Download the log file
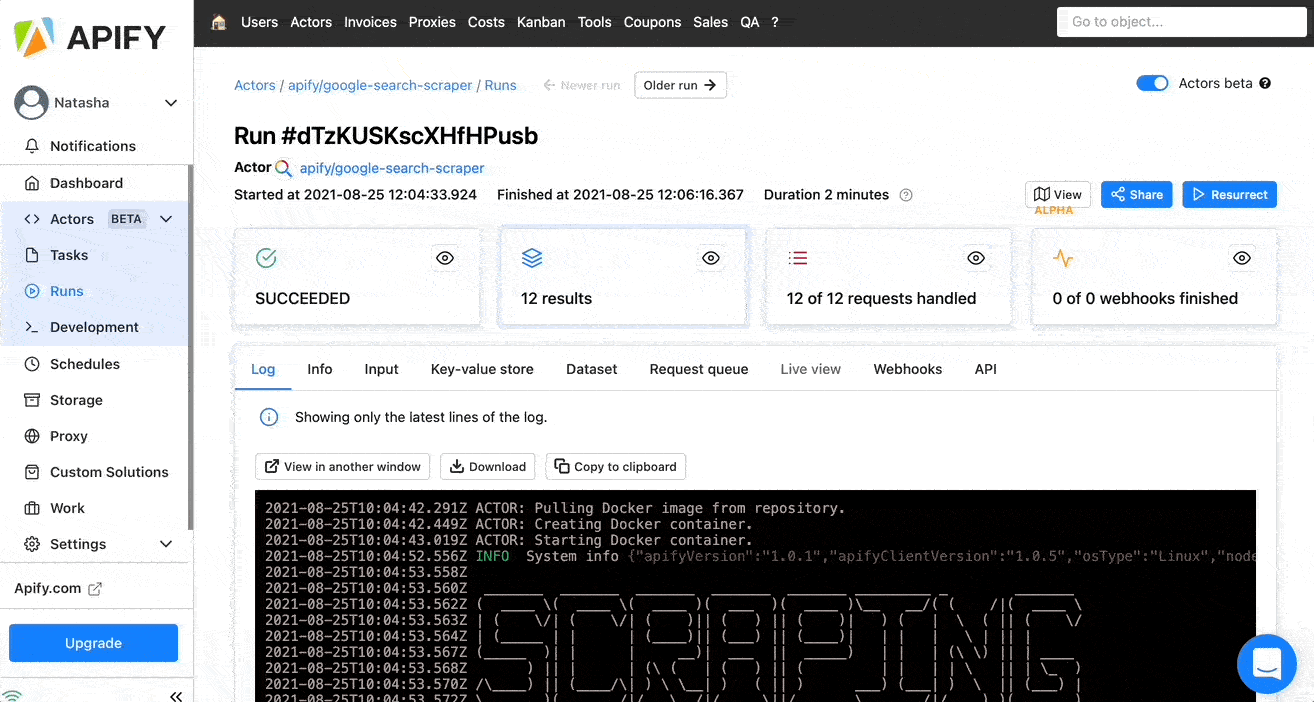 point(488,466)
